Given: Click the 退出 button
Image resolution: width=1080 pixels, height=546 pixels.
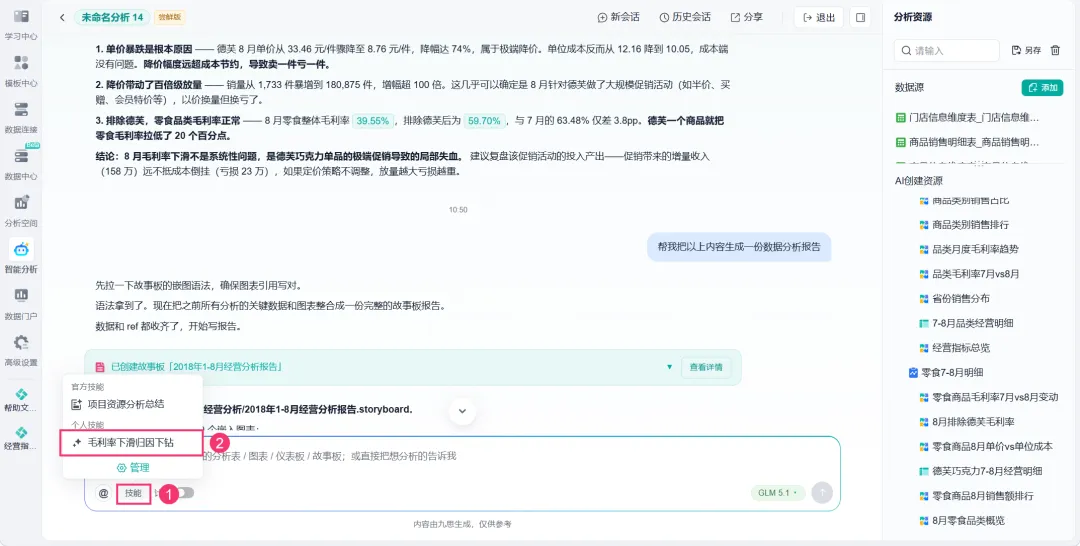Looking at the screenshot, I should [819, 17].
